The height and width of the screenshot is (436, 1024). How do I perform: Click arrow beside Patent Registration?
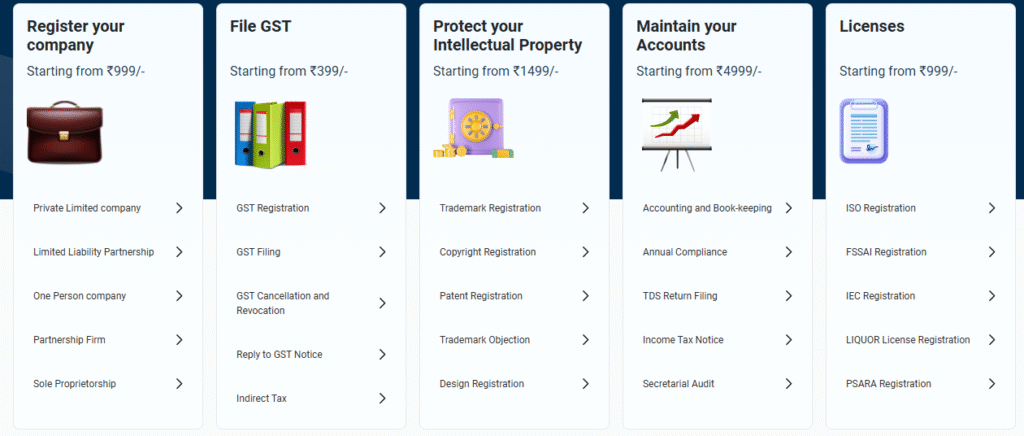(585, 296)
